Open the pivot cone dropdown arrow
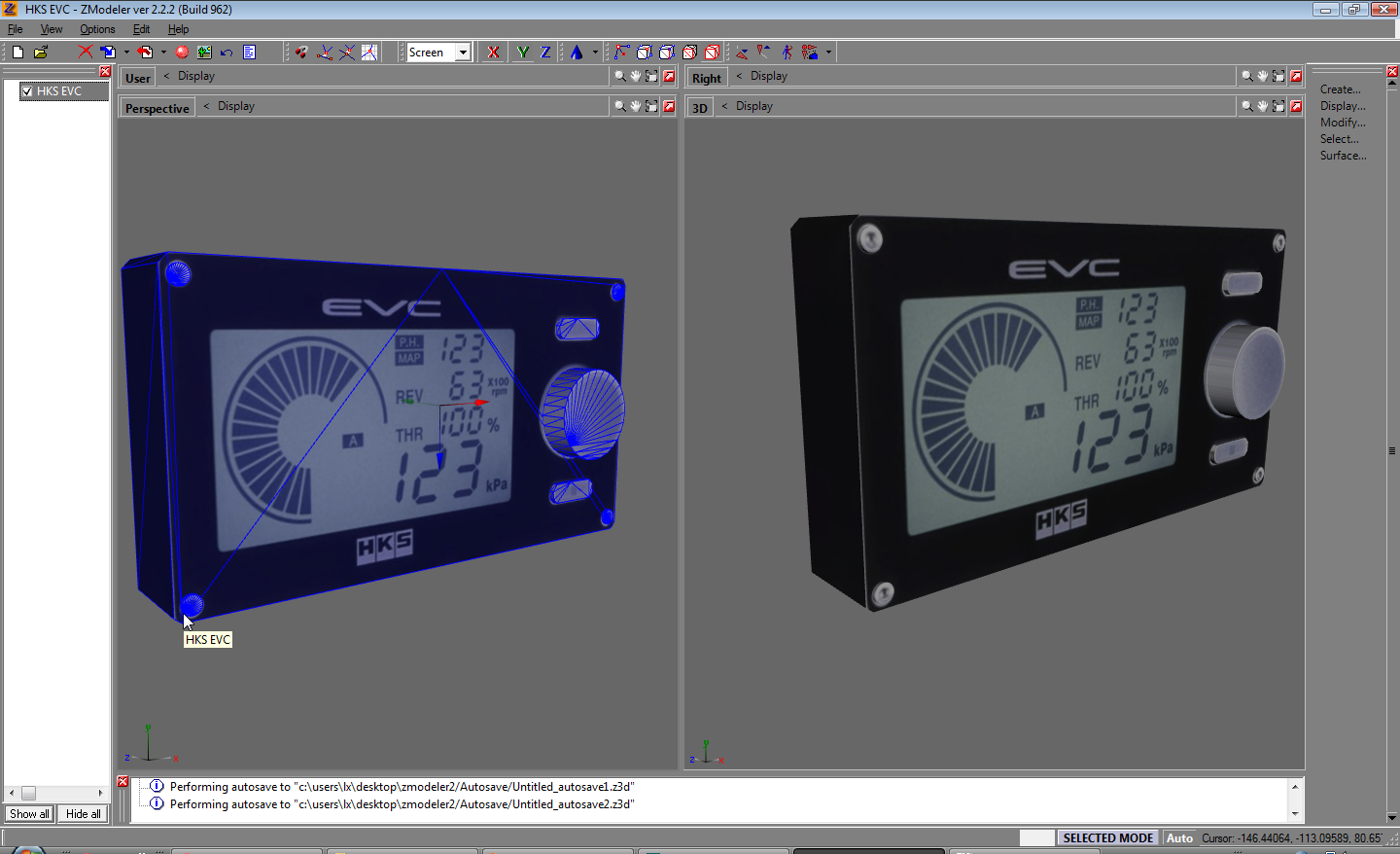Image resolution: width=1400 pixels, height=854 pixels. [595, 53]
